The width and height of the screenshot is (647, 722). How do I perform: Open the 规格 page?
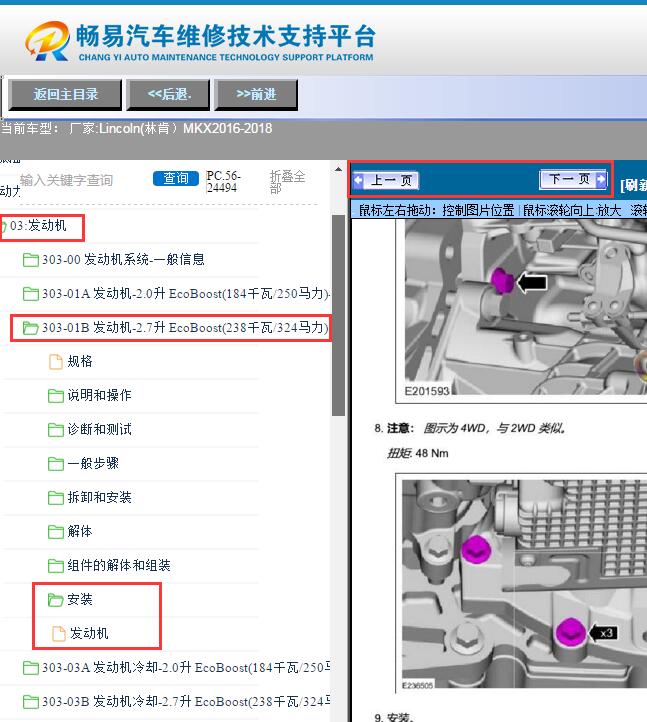click(x=80, y=361)
